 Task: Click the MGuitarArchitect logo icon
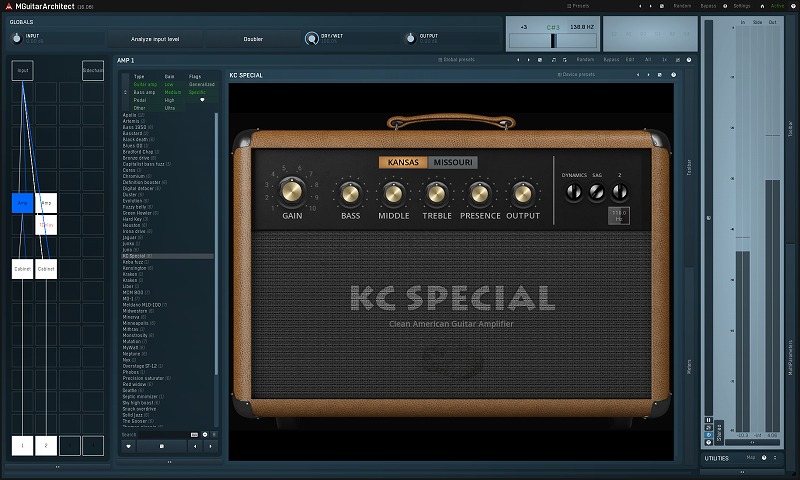8,5
